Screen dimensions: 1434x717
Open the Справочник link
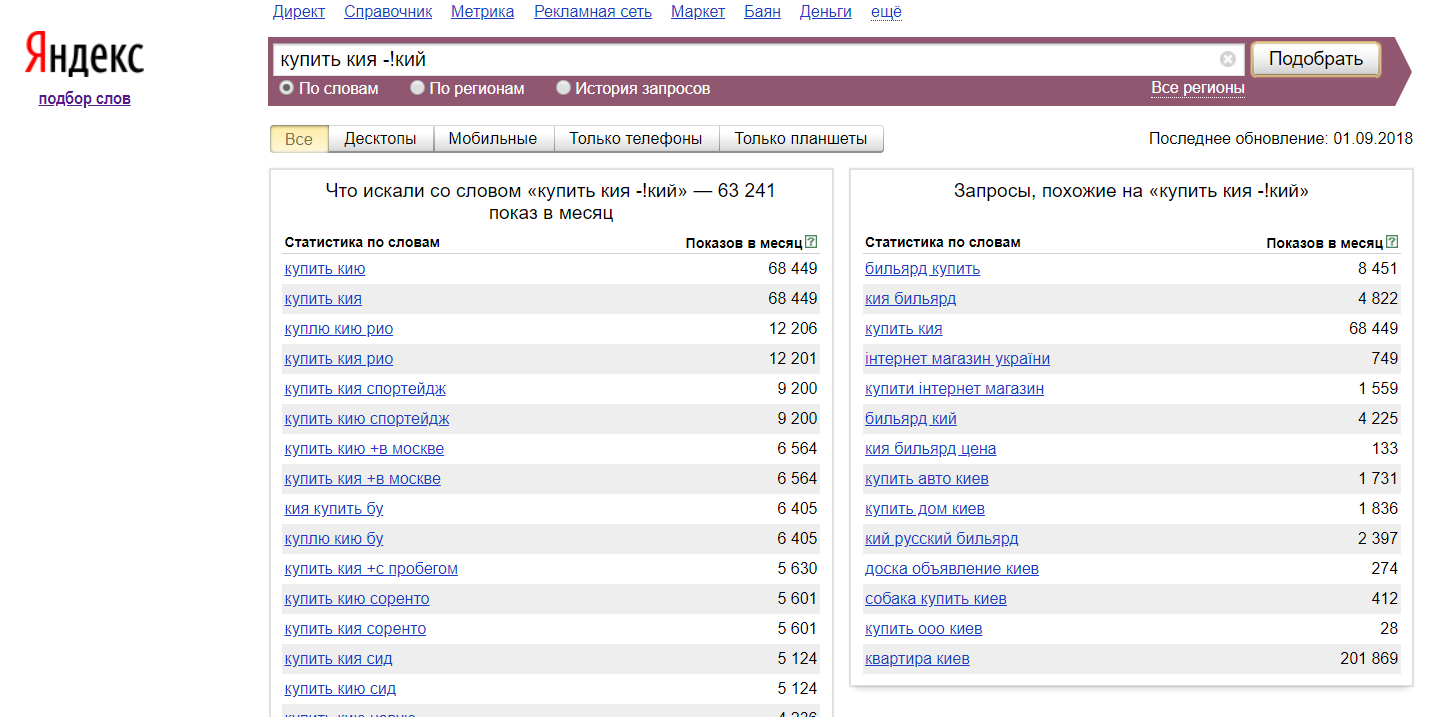pyautogui.click(x=388, y=12)
